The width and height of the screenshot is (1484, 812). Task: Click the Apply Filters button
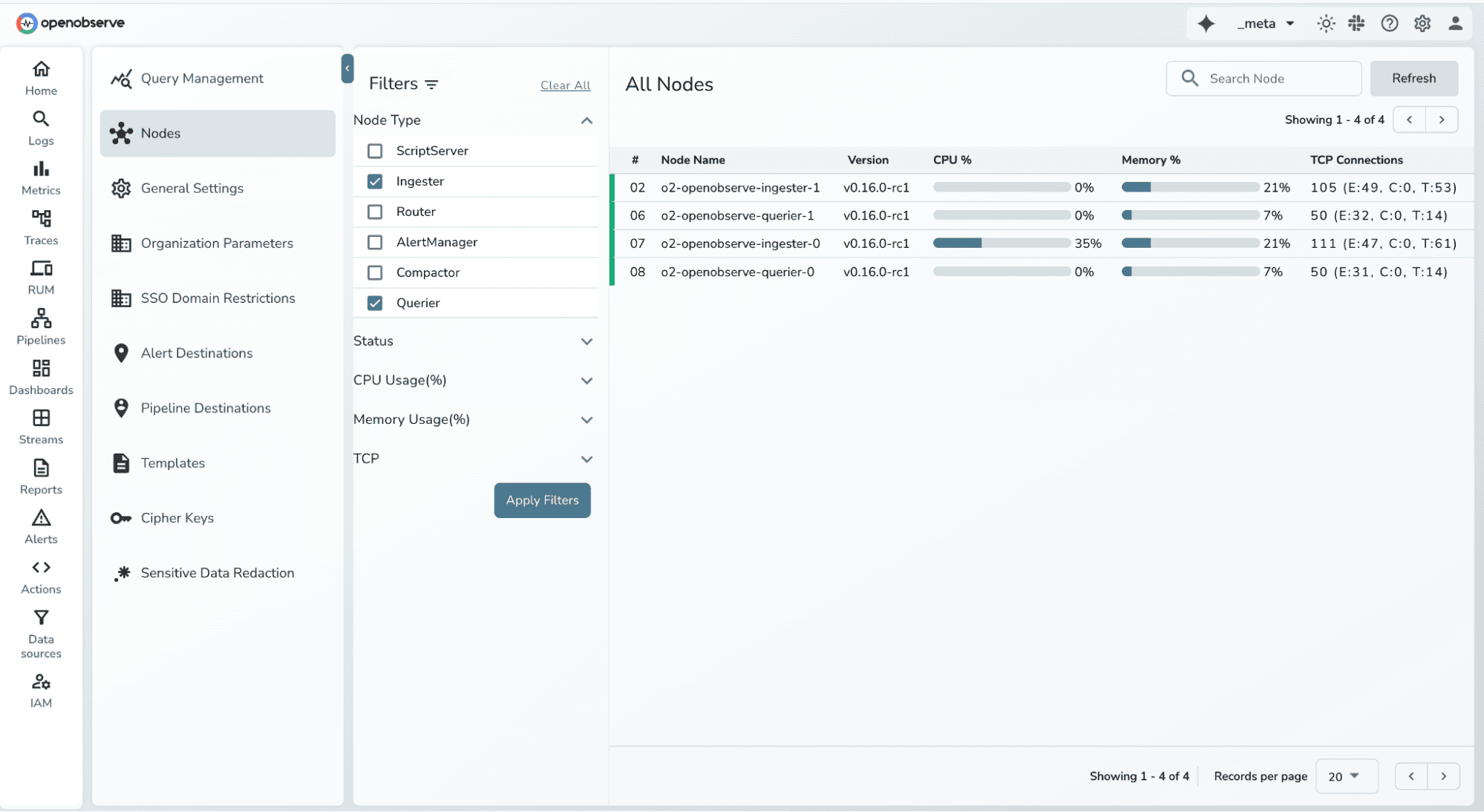(x=542, y=500)
